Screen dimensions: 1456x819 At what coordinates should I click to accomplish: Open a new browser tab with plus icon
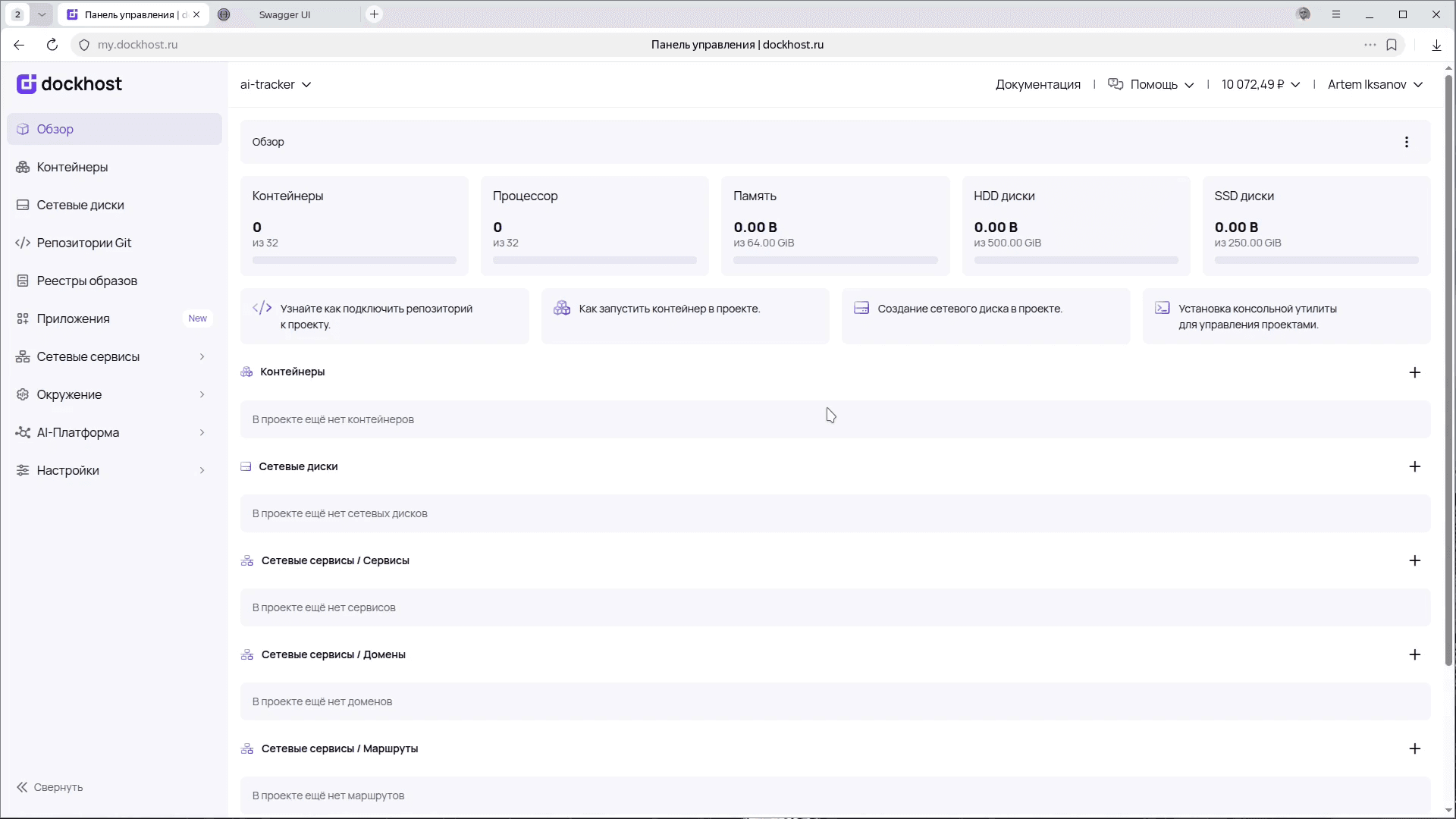click(374, 14)
